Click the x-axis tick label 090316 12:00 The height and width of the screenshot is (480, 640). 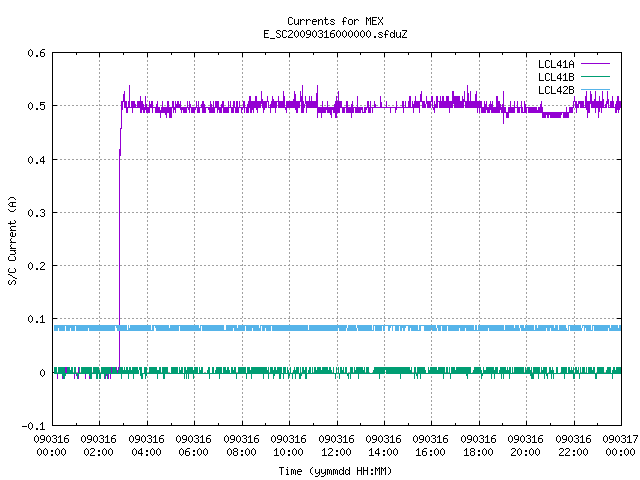336,446
